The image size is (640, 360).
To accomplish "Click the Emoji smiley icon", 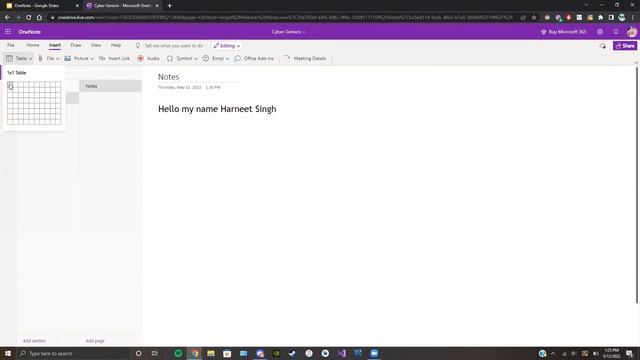I will [206, 58].
